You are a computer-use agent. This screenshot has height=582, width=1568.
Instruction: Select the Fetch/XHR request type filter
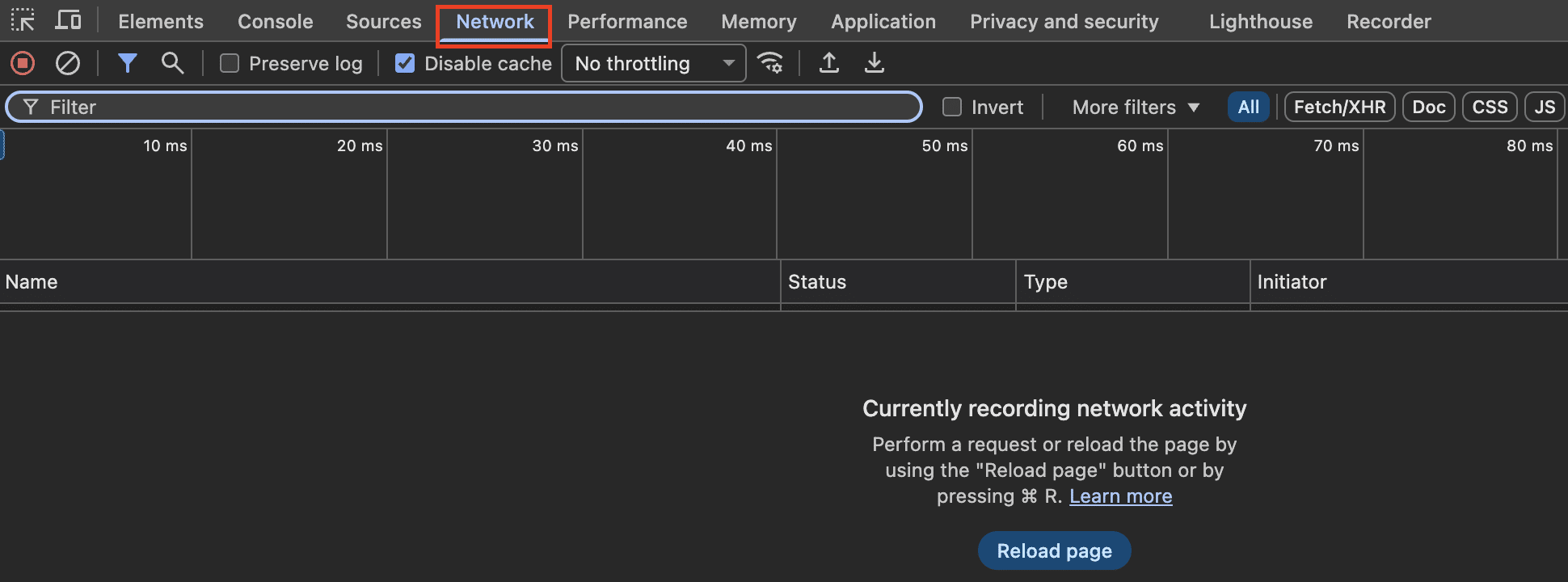pyautogui.click(x=1338, y=107)
